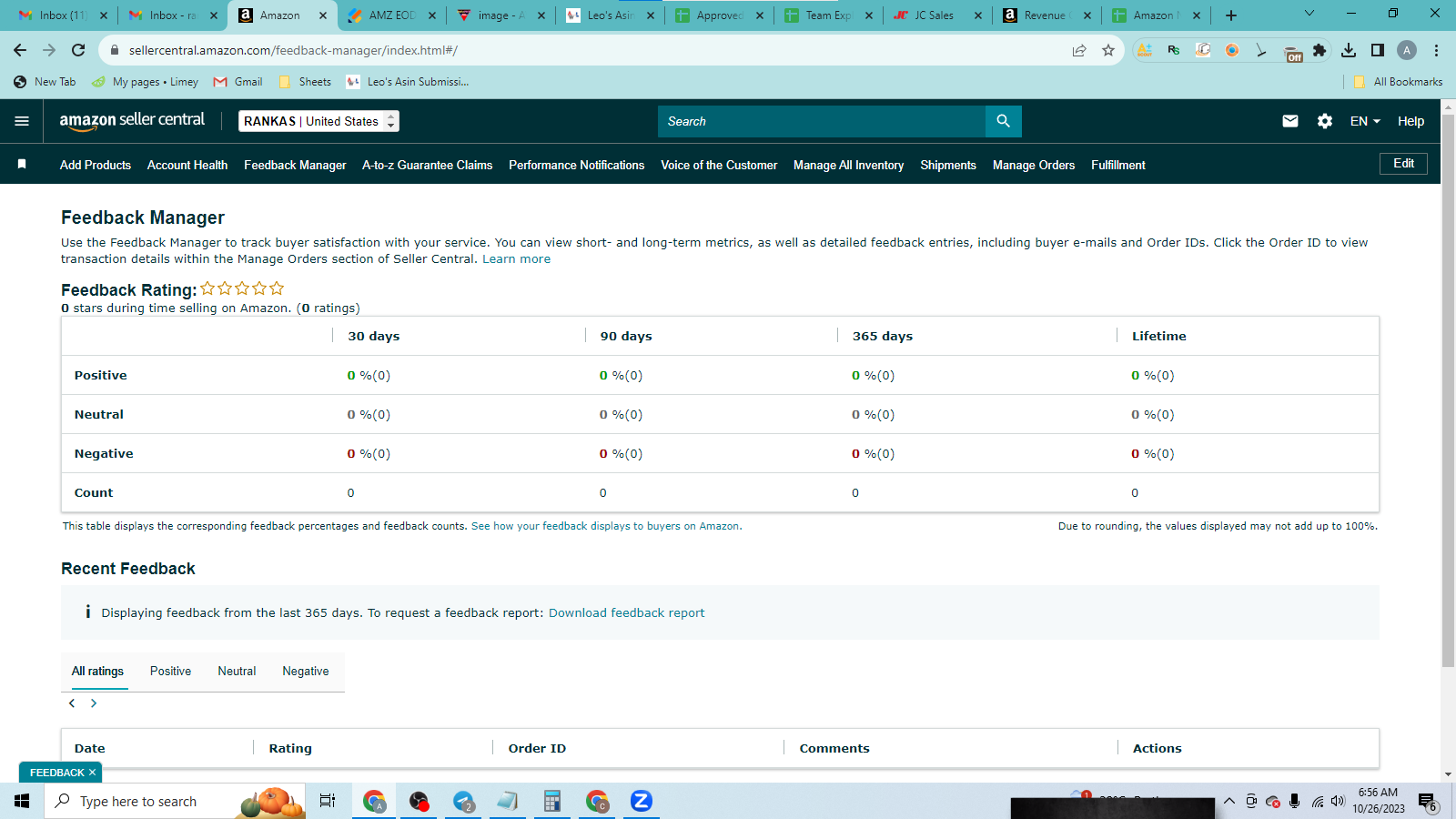Open Manage All Inventory

(848, 165)
